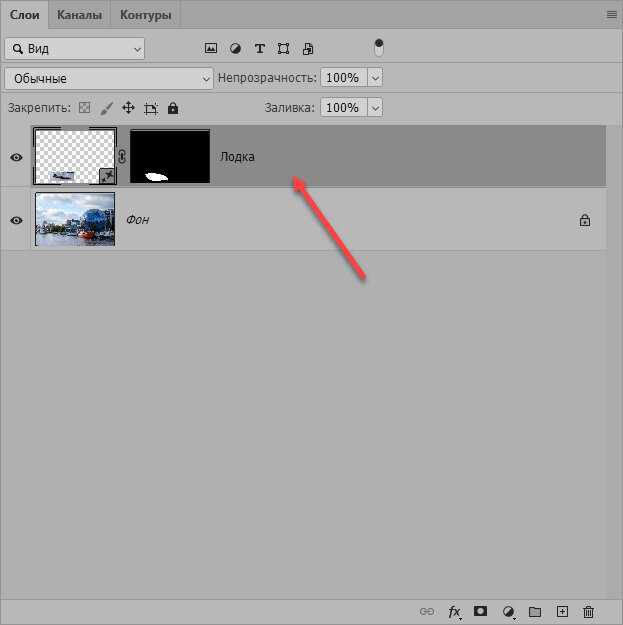Click the Фон layer name
This screenshot has height=625, width=623.
tap(138, 220)
